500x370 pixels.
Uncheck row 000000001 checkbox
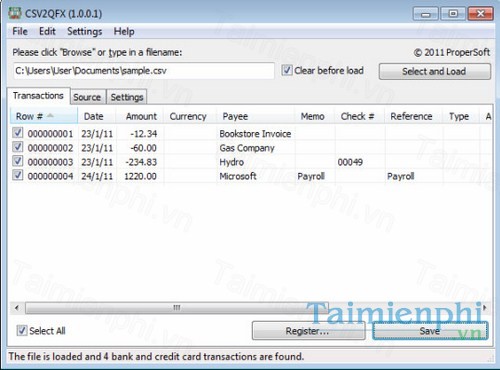click(x=18, y=133)
